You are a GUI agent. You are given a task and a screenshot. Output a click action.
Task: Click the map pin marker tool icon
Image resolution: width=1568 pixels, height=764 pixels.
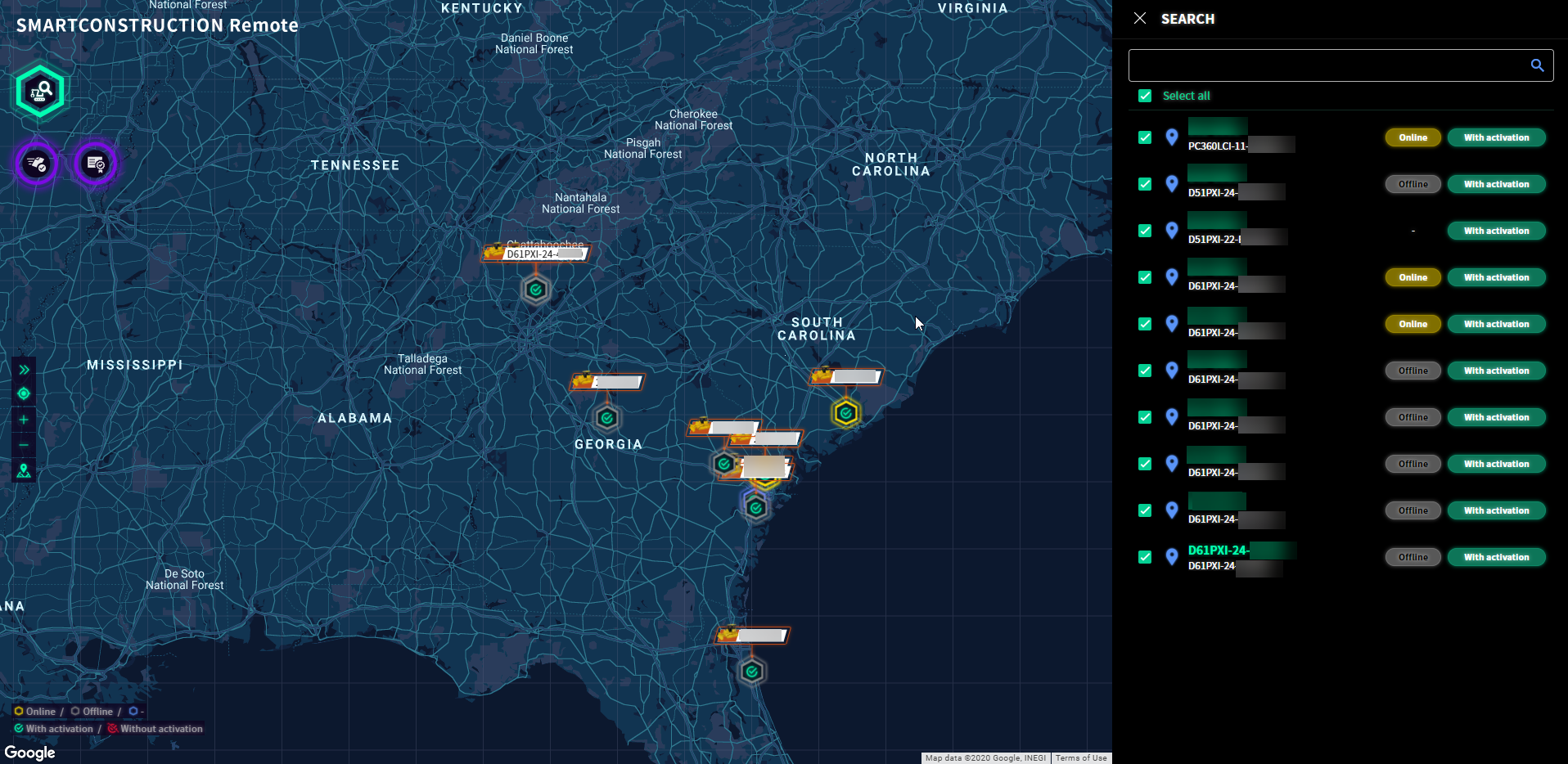point(24,471)
